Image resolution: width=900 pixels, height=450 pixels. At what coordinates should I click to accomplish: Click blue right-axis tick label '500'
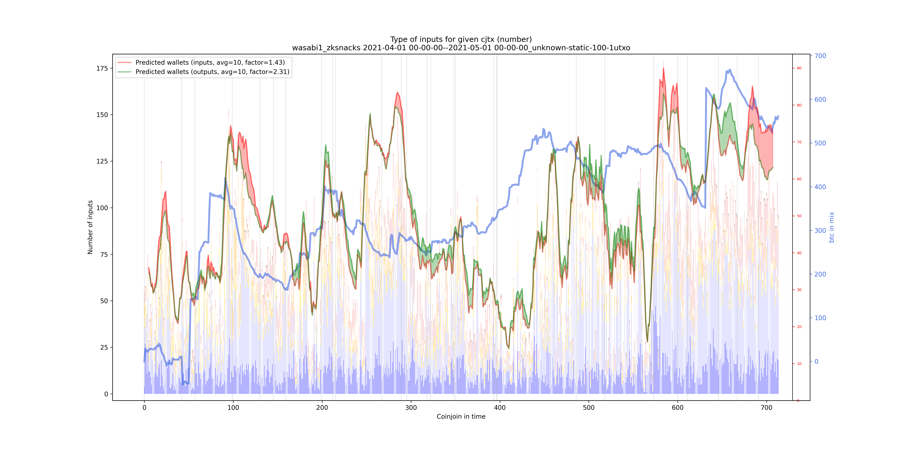tap(818, 143)
